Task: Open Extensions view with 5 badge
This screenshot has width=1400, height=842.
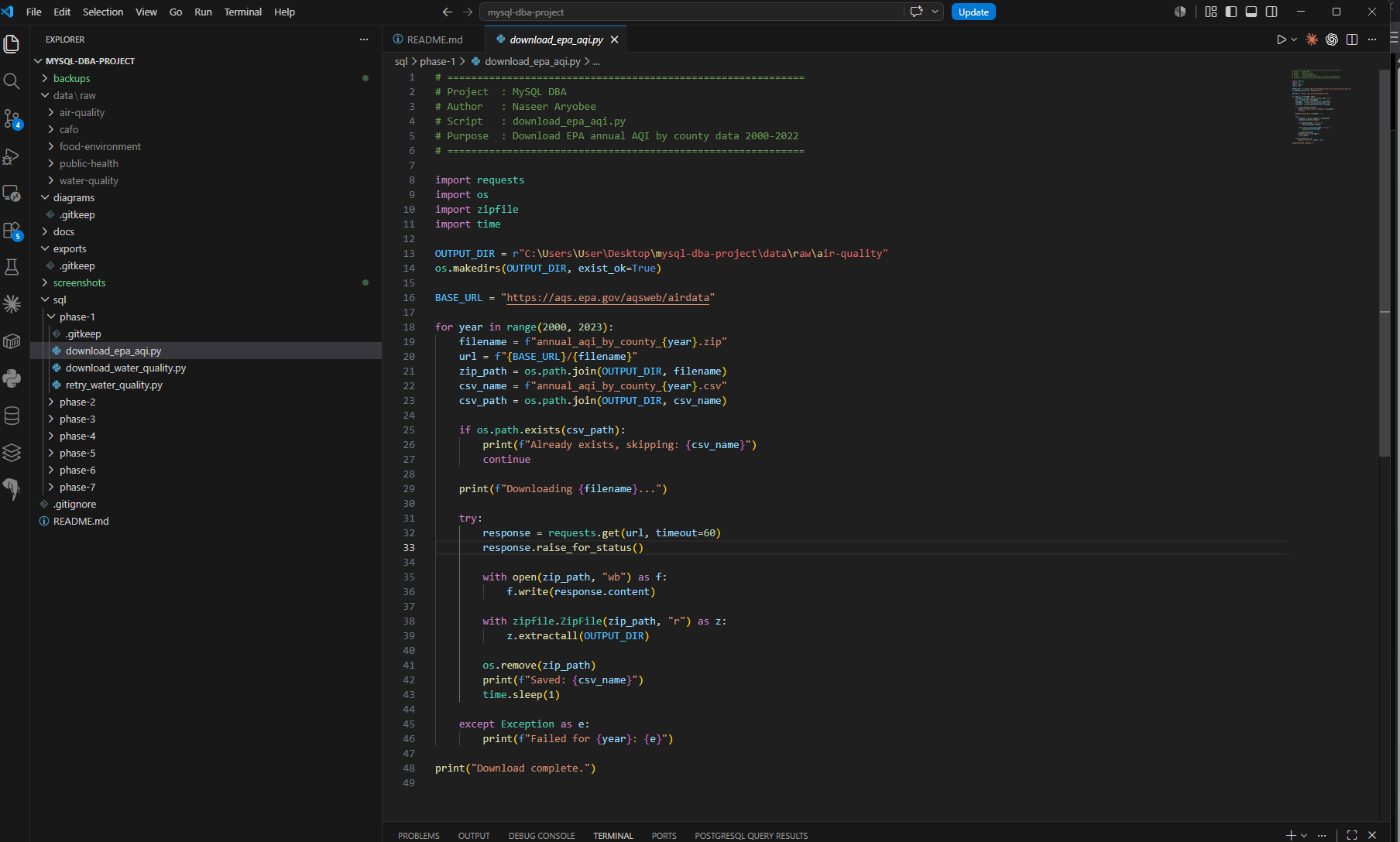Action: coord(12,230)
